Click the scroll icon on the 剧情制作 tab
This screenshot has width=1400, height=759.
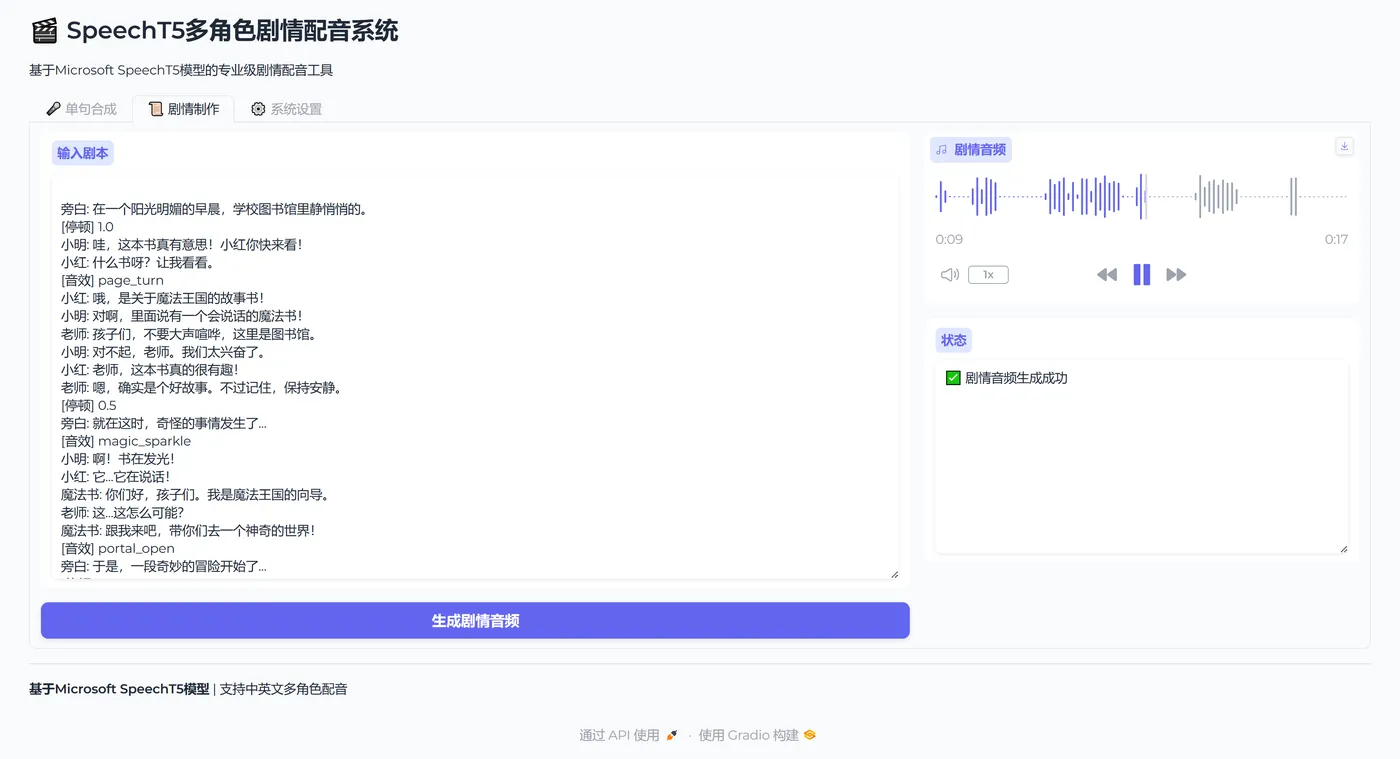pyautogui.click(x=155, y=109)
